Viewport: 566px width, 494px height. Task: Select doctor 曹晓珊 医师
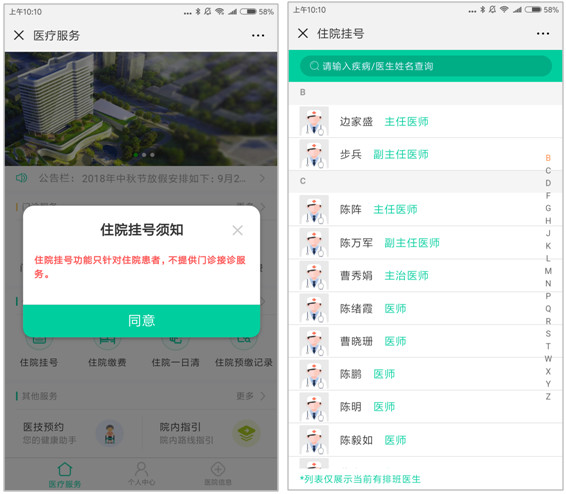tap(425, 341)
